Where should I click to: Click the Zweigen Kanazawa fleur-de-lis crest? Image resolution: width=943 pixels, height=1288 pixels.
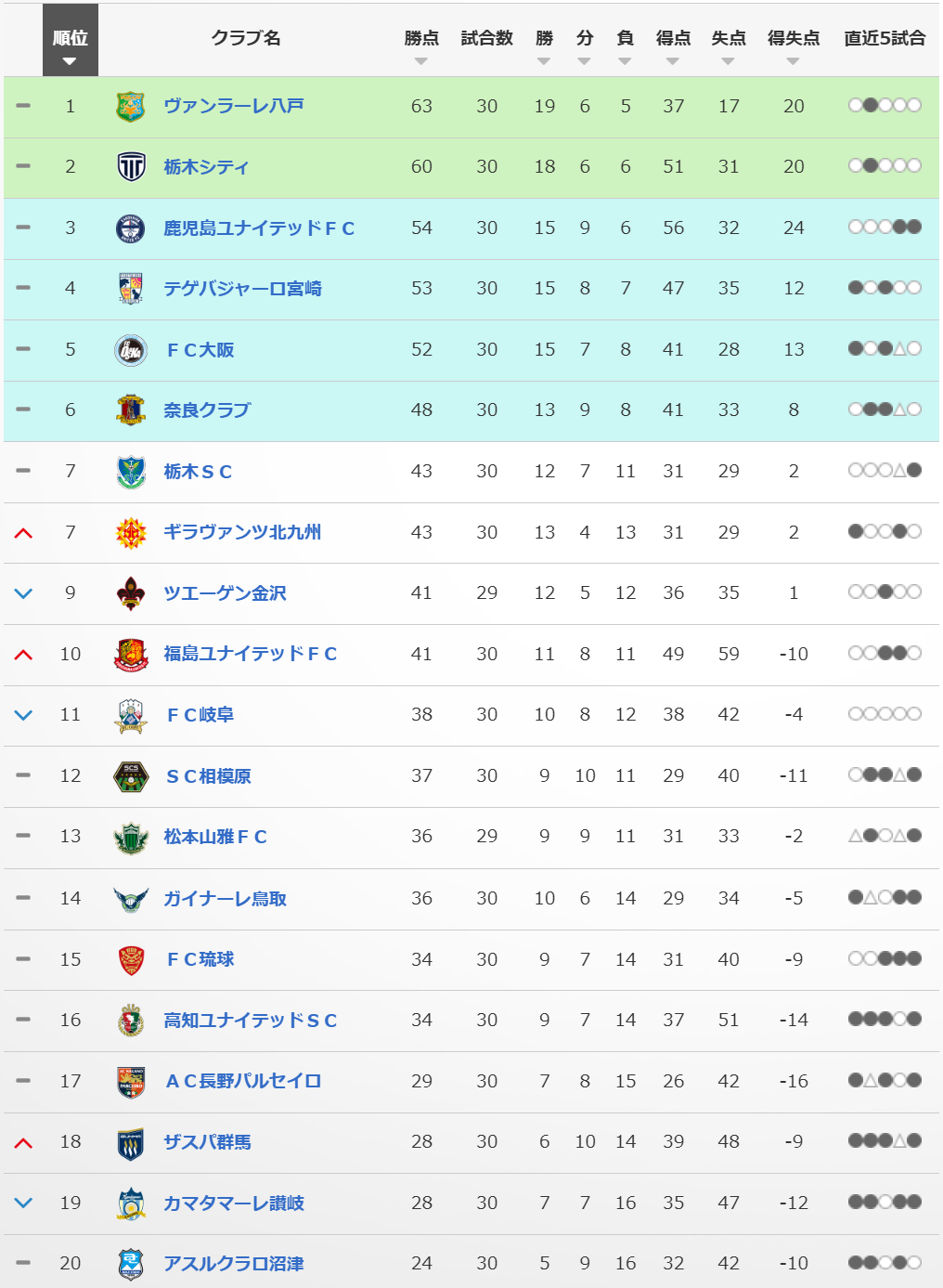131,593
